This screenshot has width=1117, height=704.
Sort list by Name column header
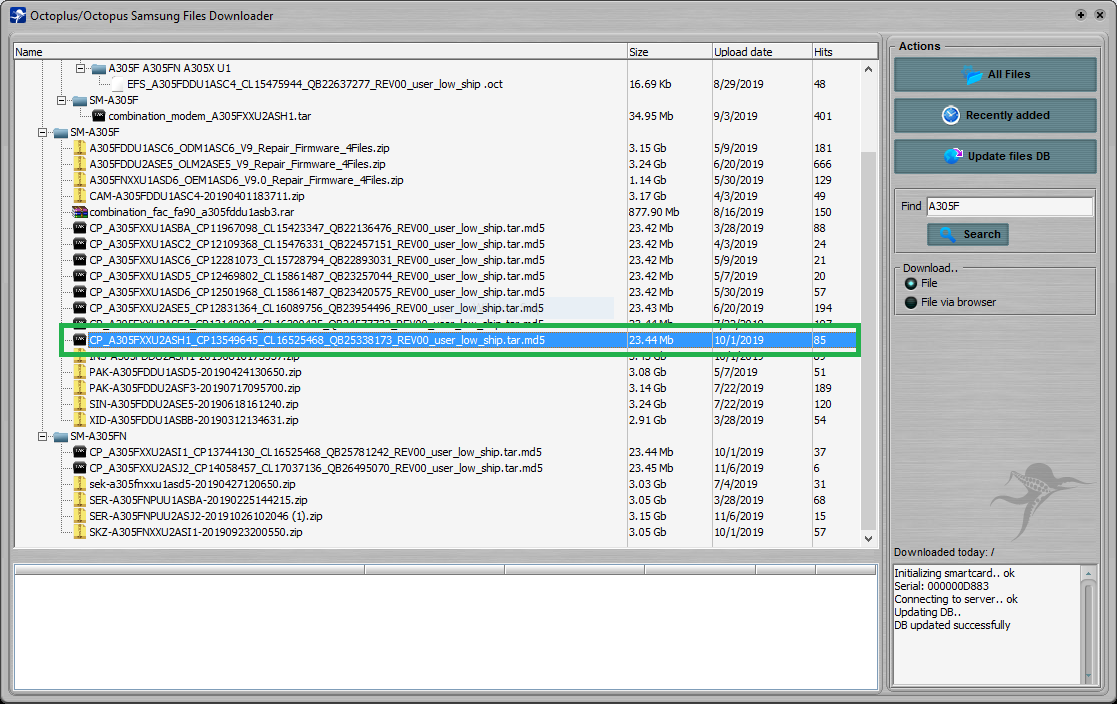[x=320, y=51]
